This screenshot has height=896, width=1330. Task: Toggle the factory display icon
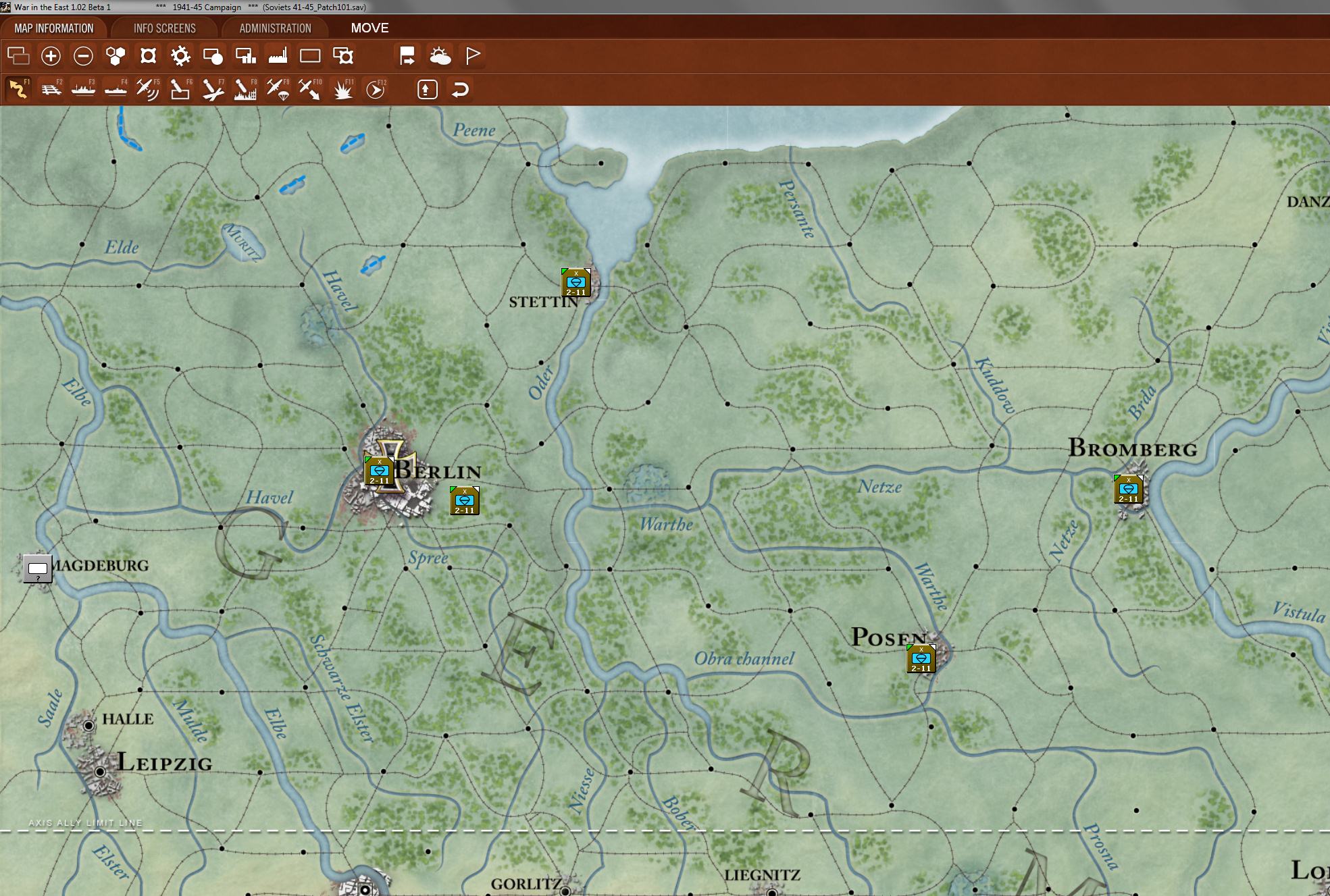[x=278, y=55]
